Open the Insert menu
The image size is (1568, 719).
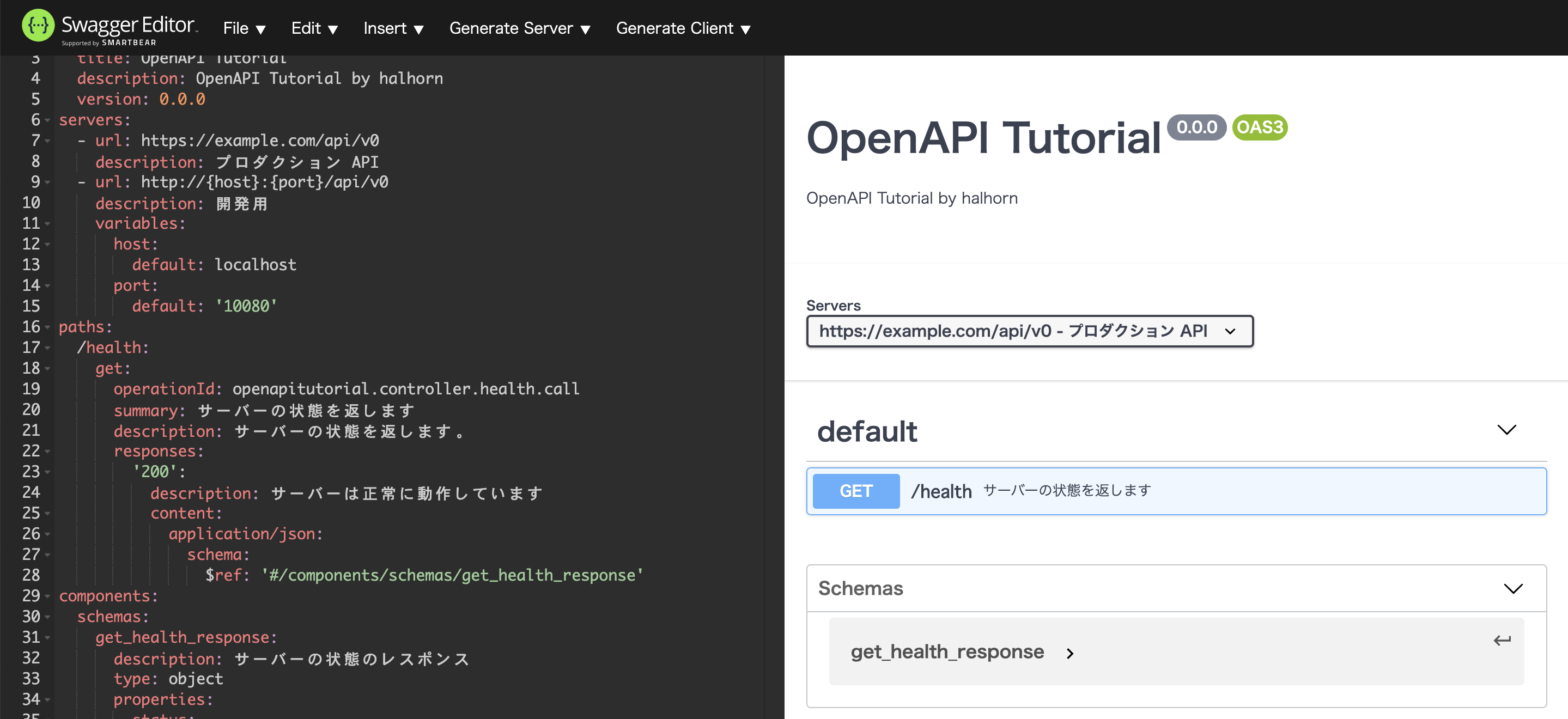coord(393,28)
